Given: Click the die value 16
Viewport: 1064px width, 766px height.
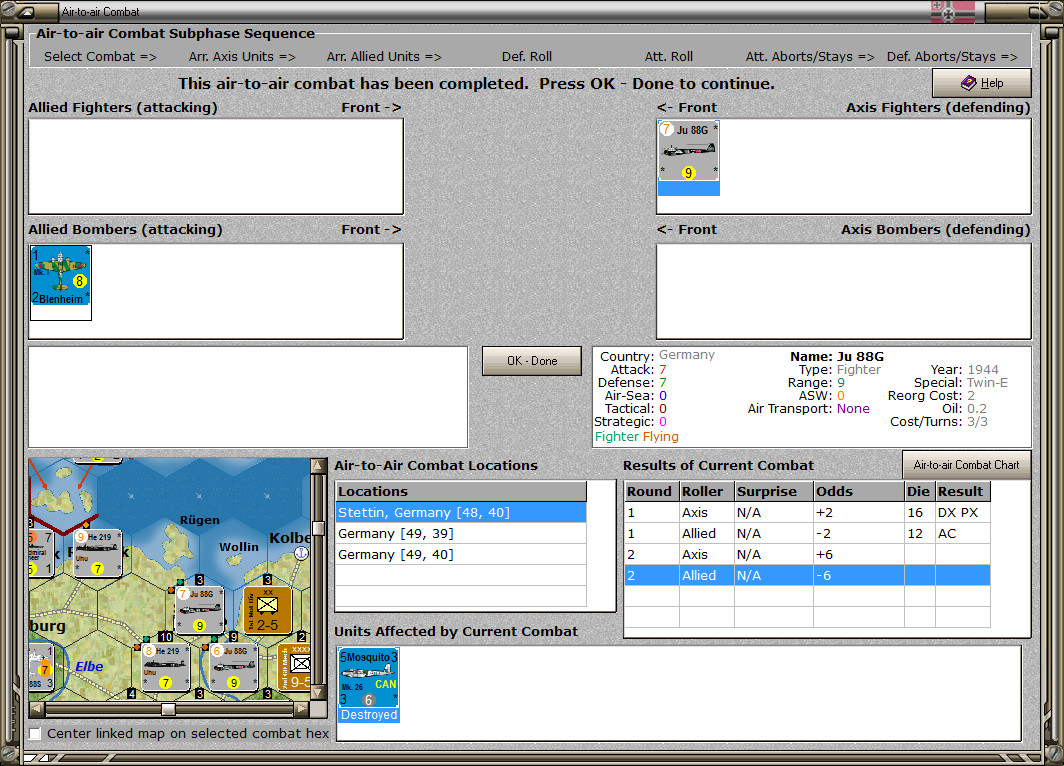Looking at the screenshot, I should 919,512.
